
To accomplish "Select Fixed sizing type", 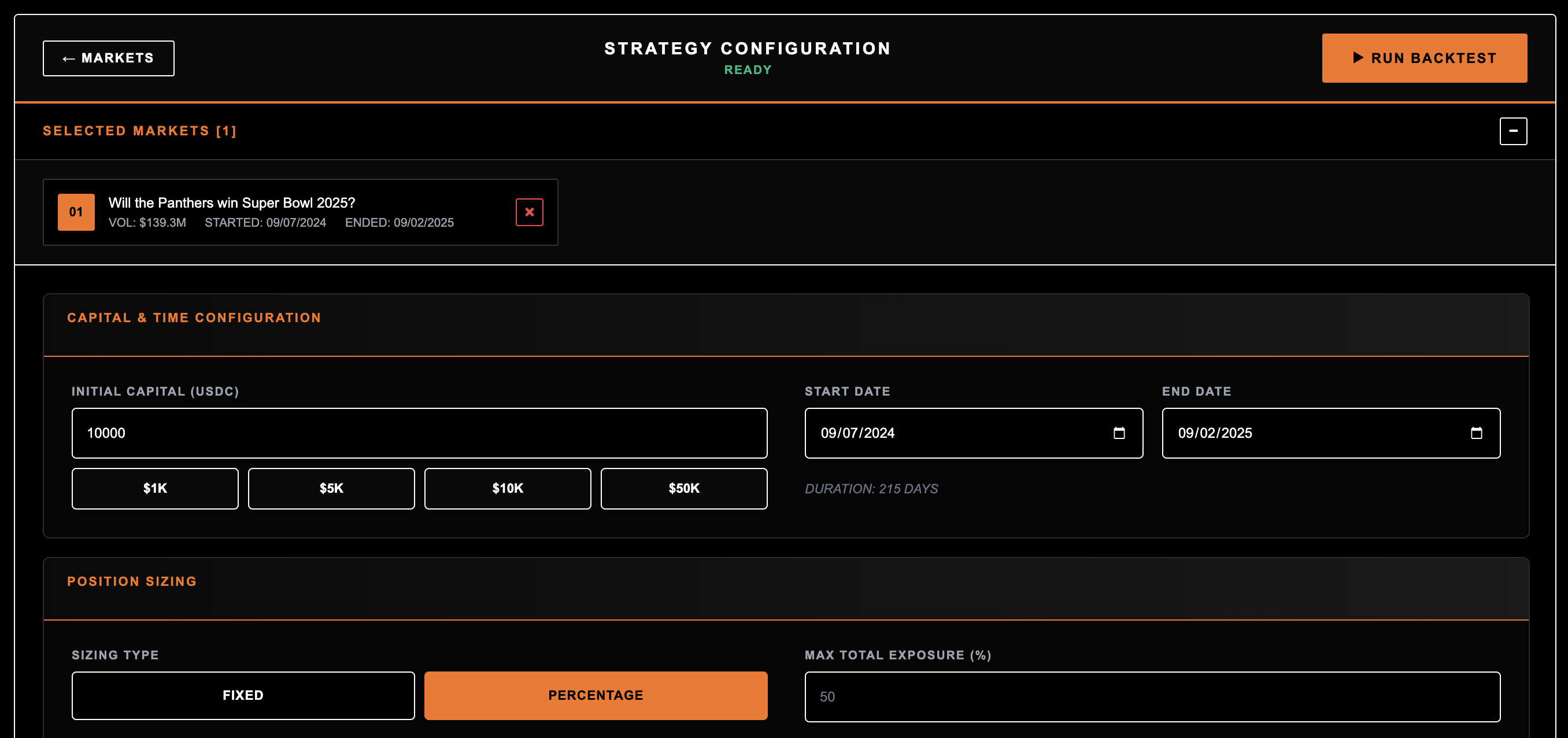I will pyautogui.click(x=242, y=695).
